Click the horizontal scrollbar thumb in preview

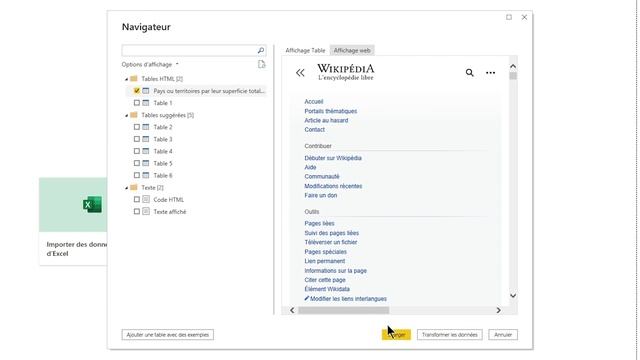tap(343, 310)
